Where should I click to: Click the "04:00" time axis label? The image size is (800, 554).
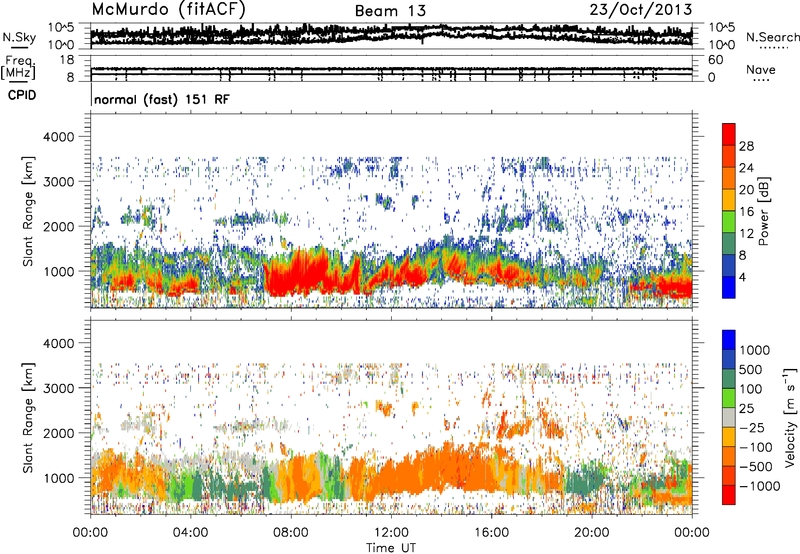190,533
